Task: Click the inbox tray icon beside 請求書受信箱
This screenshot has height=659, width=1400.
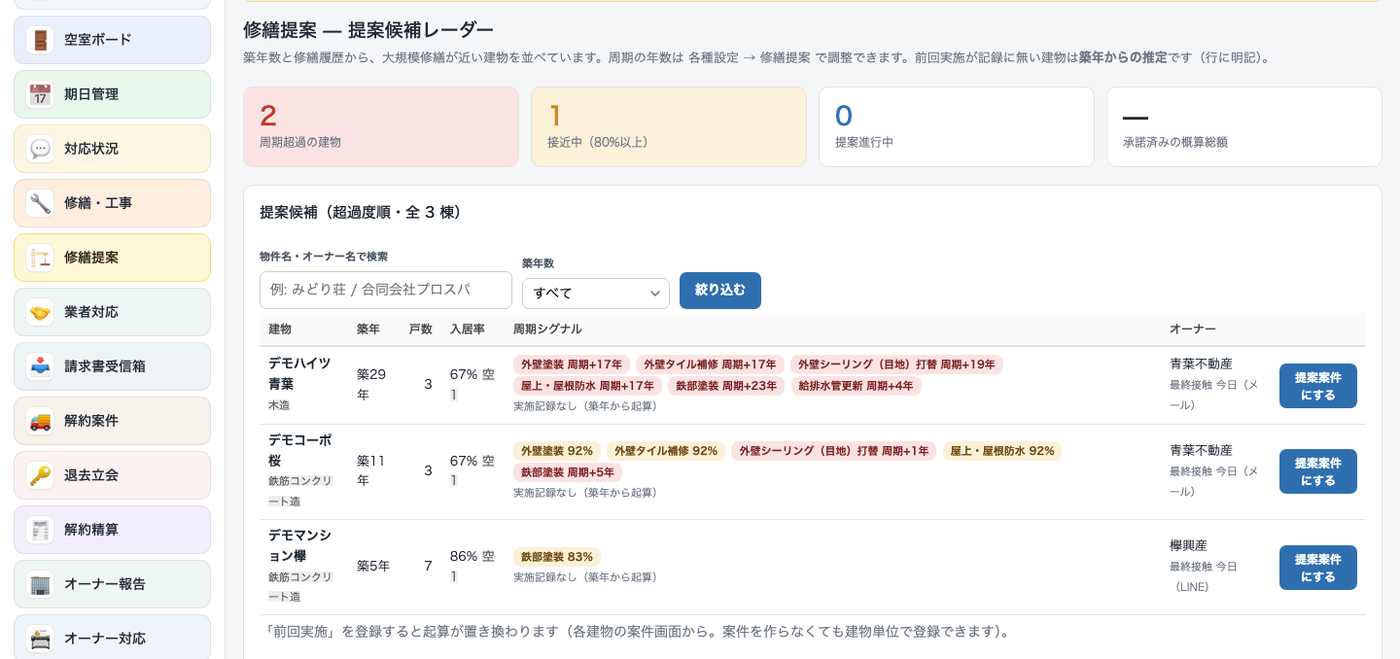Action: tap(40, 366)
